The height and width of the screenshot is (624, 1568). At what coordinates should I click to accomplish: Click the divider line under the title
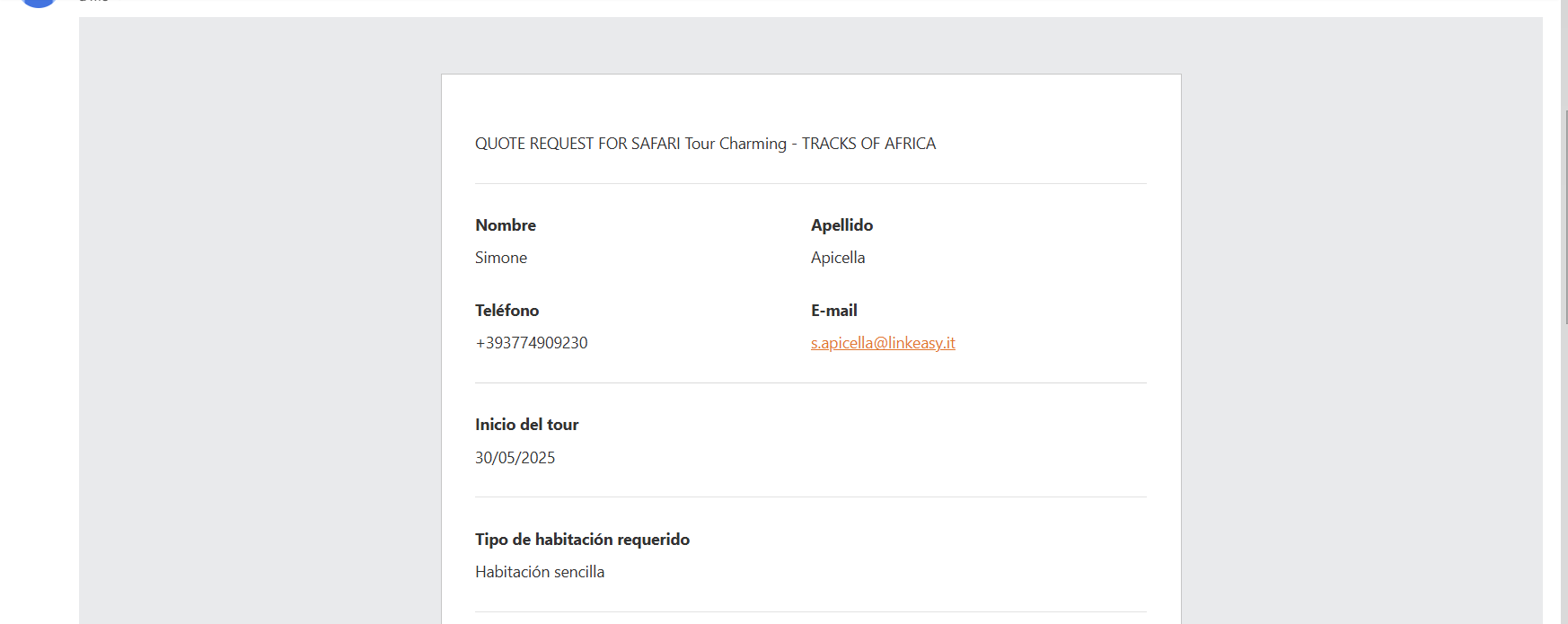pos(811,184)
